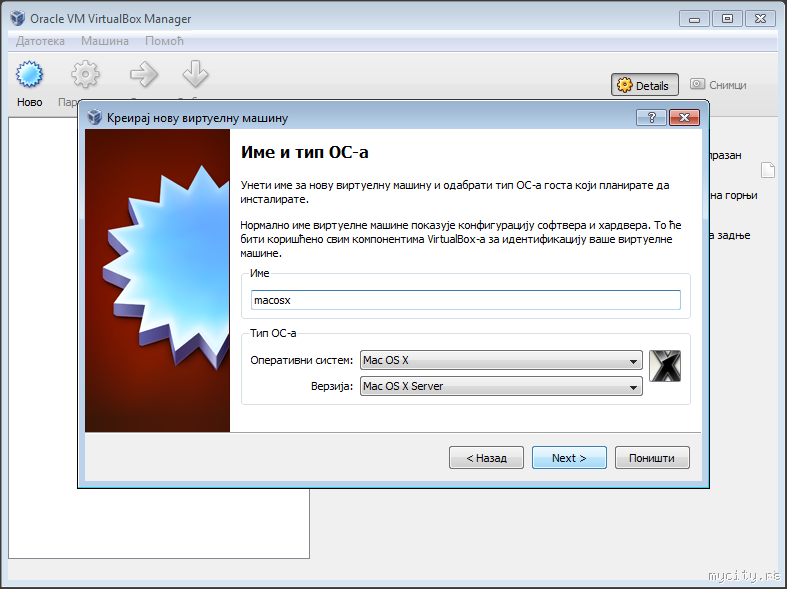
Task: Close the Креирај нову виртуелну машину dialog
Action: pyautogui.click(x=684, y=117)
